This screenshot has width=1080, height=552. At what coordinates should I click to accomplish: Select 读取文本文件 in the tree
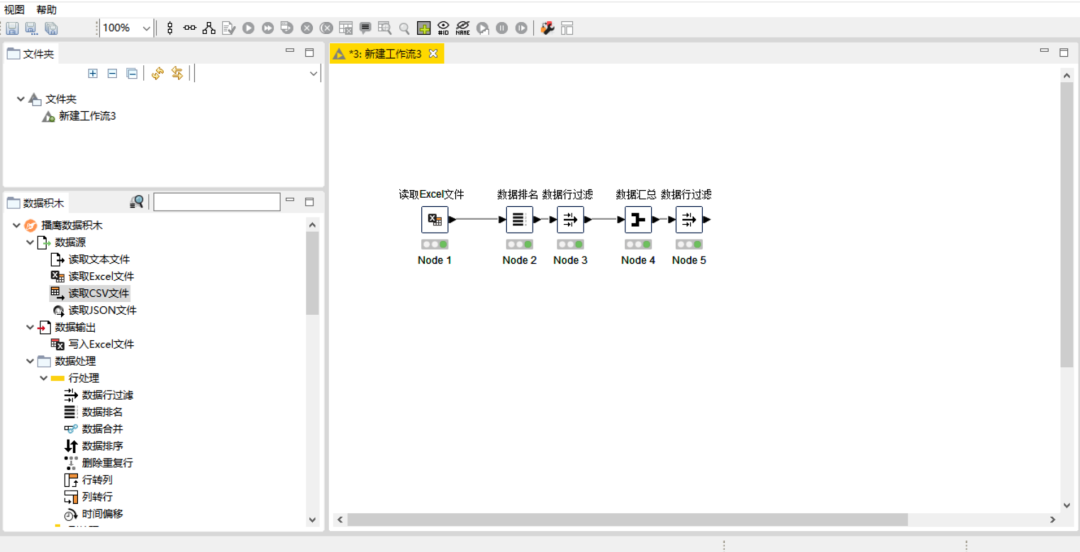[x=98, y=260]
